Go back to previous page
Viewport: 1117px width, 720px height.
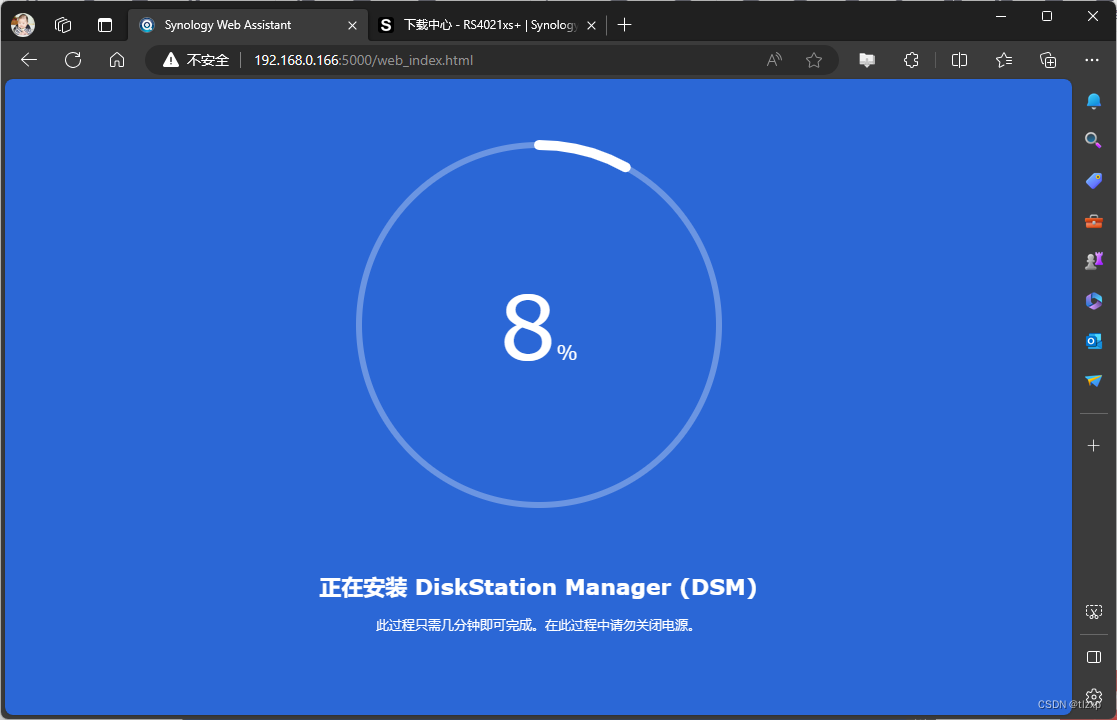[29, 60]
